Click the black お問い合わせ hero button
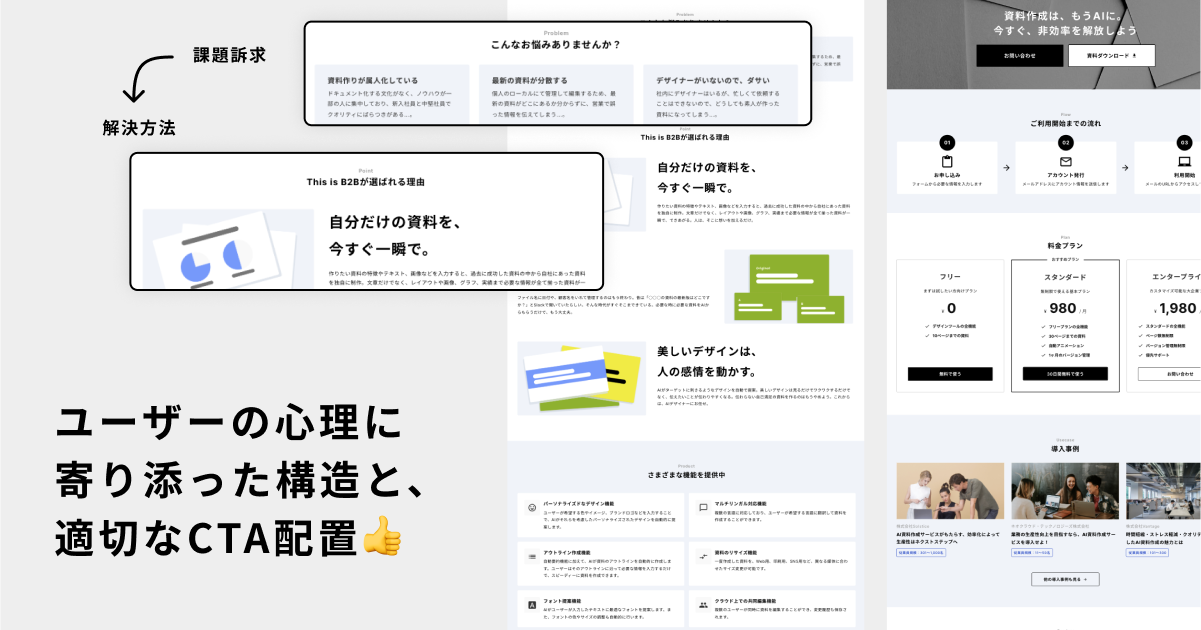Viewport: 1201px width, 630px height. [1020, 56]
